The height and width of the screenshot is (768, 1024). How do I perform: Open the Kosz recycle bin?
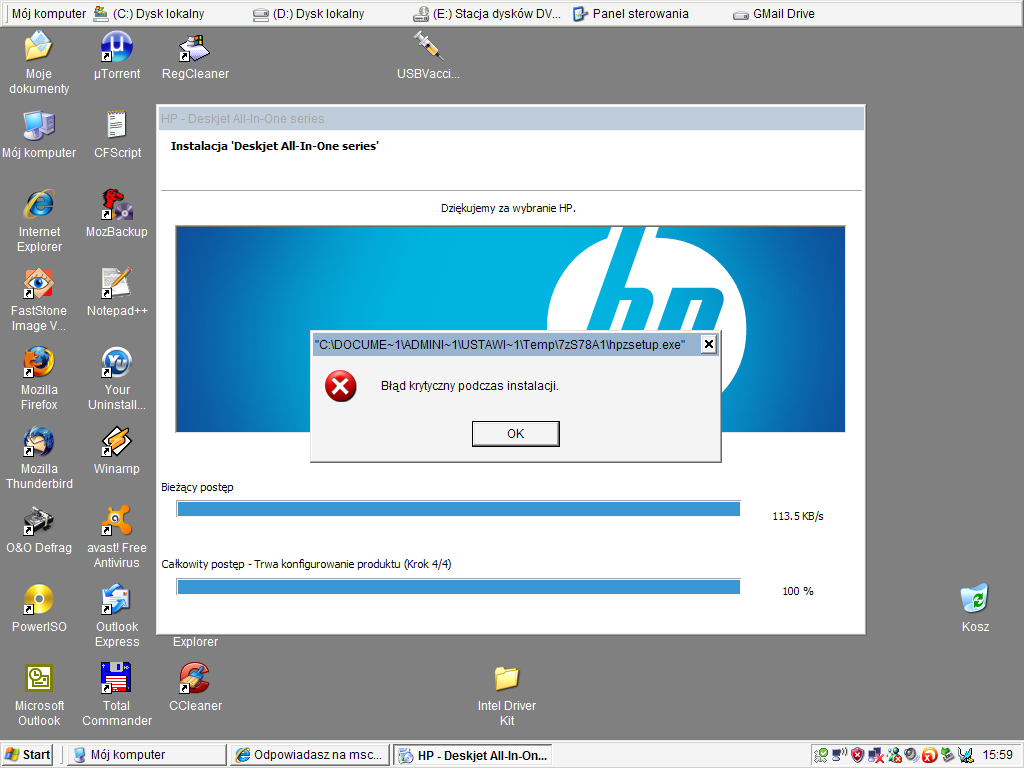click(x=975, y=609)
